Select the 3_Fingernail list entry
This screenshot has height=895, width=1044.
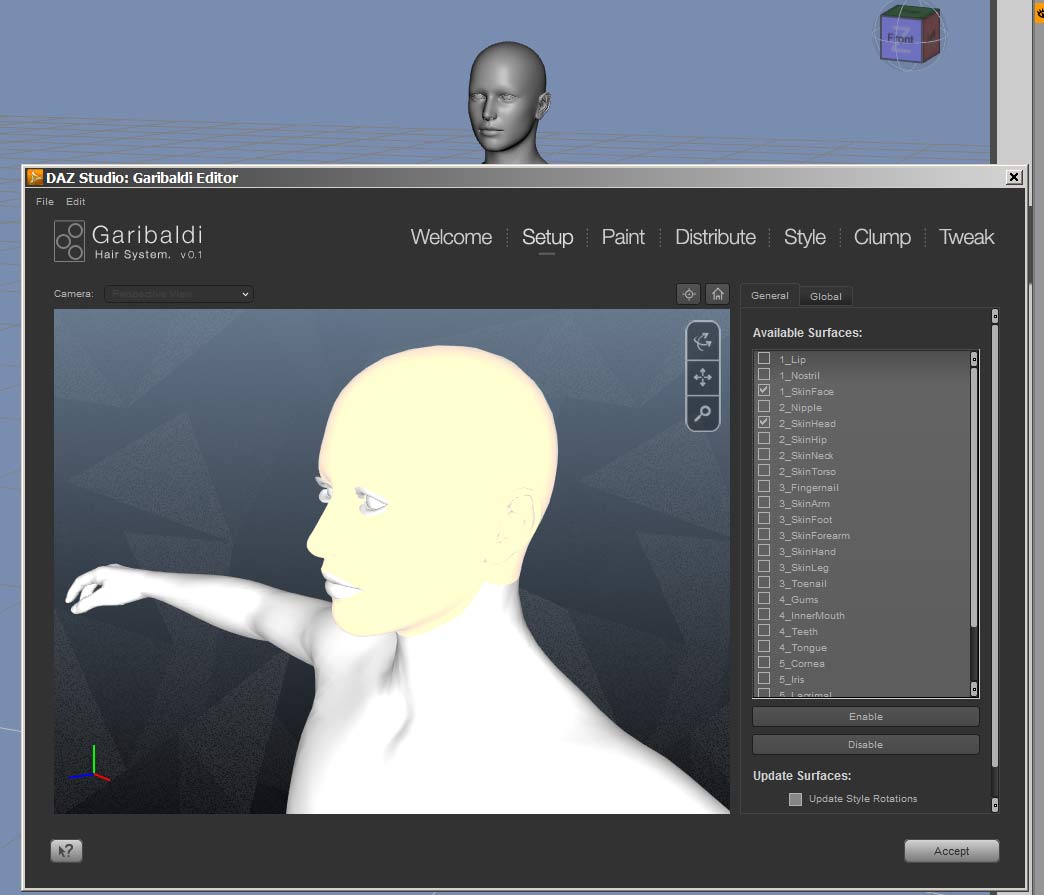point(808,487)
